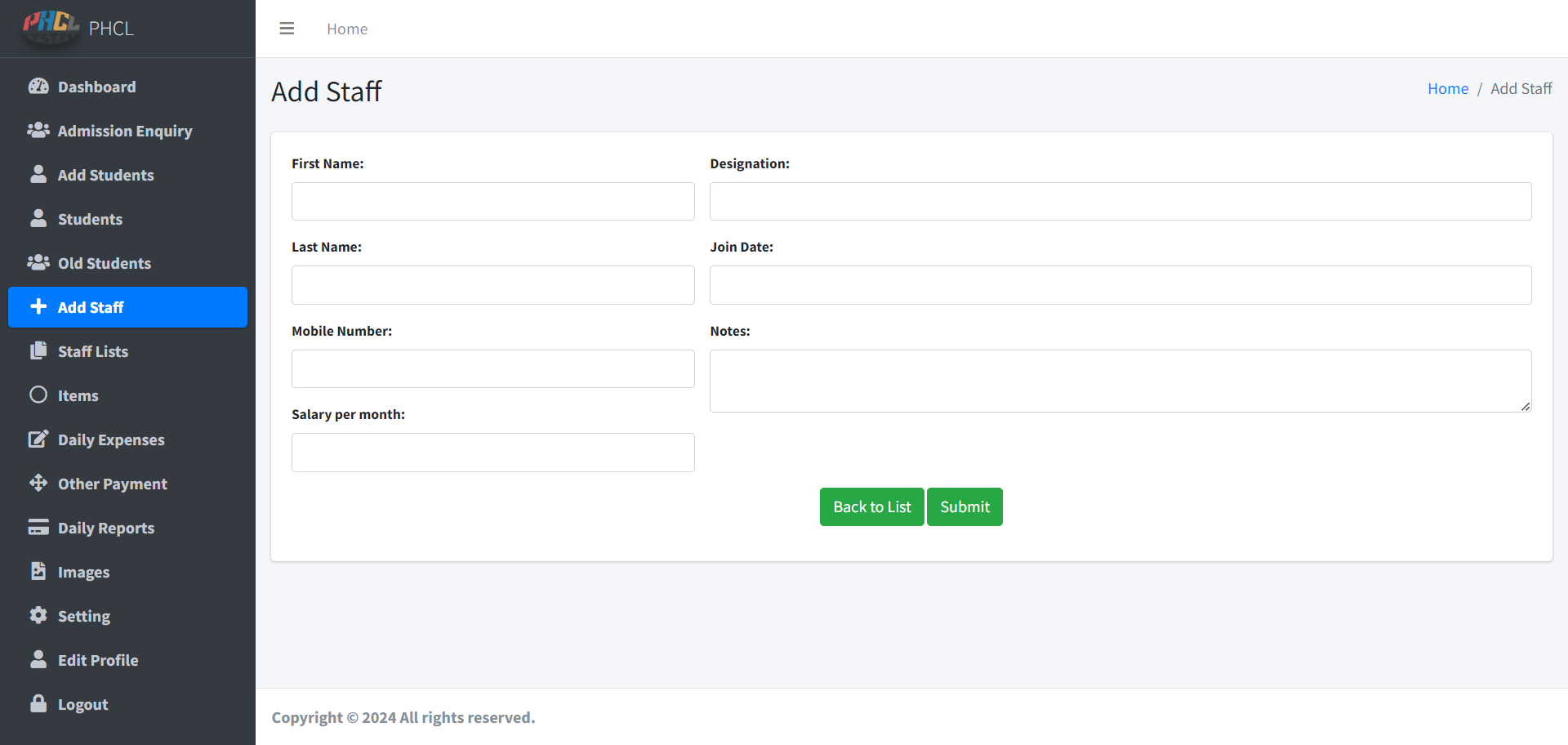The height and width of the screenshot is (745, 1568).
Task: Click the Images file icon
Action: [38, 572]
